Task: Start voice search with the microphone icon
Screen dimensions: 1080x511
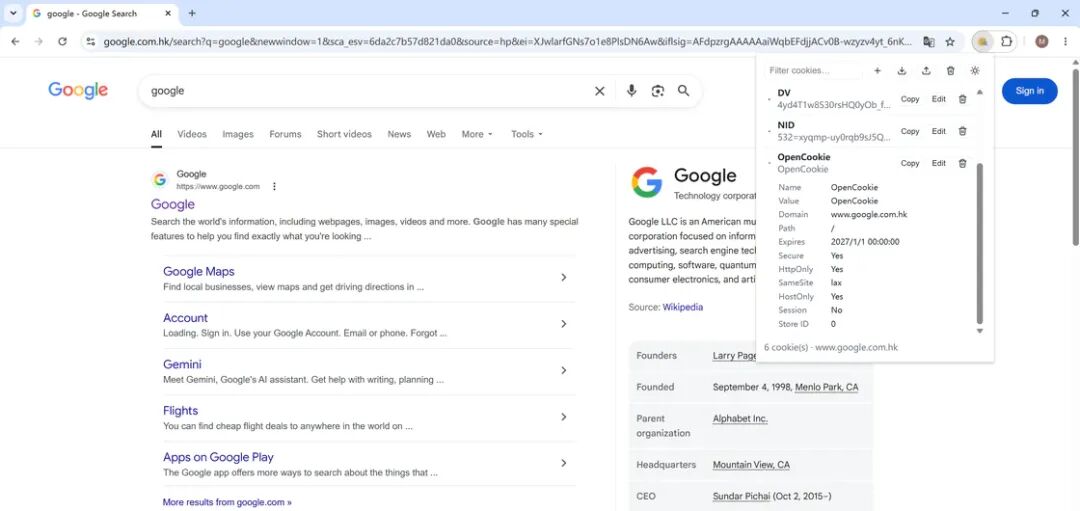Action: pos(631,91)
